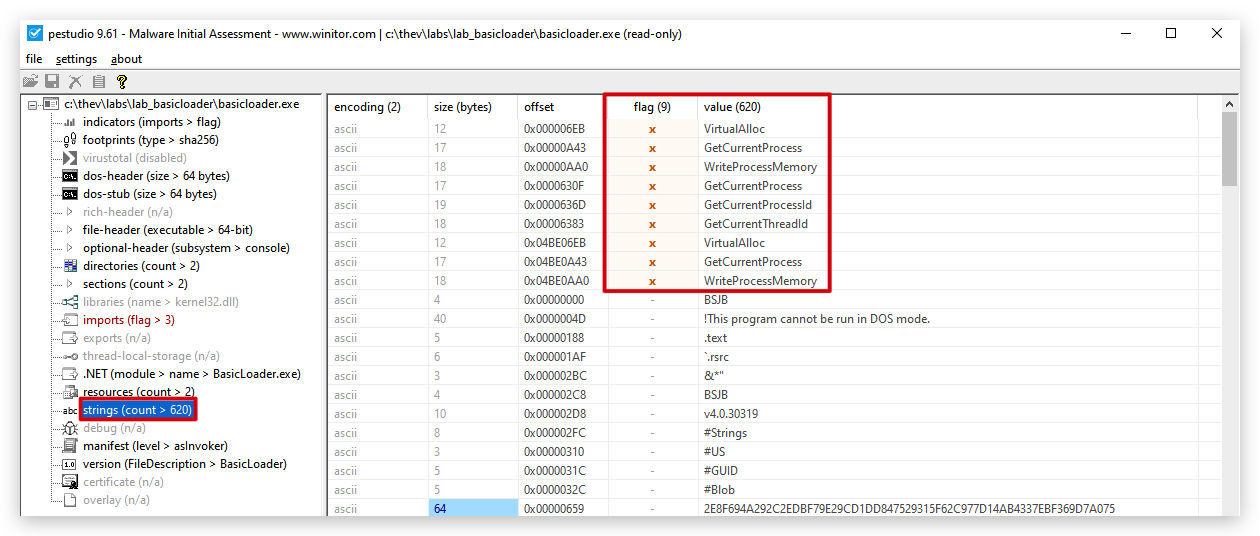Select the '!This program cannot be run in DOS mode.' string
This screenshot has width=1260, height=536.
(817, 319)
